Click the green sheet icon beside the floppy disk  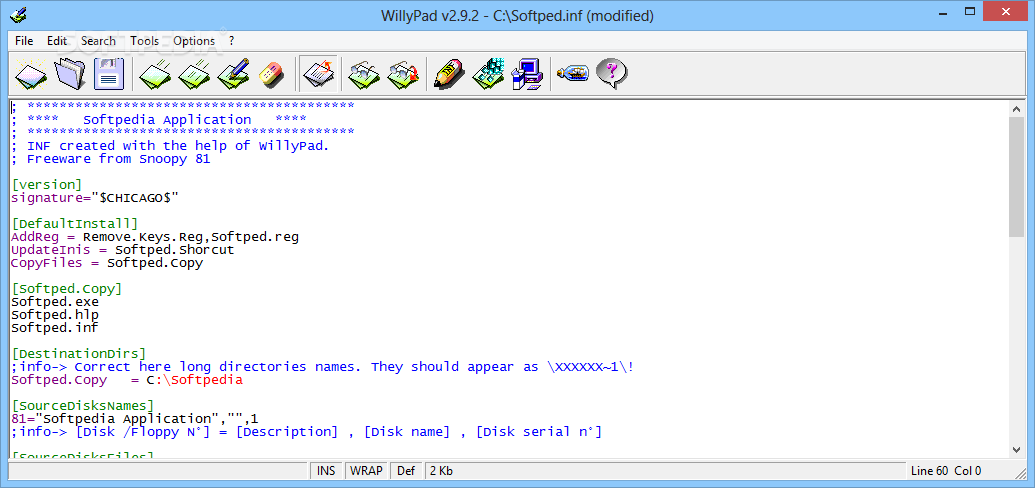(156, 73)
